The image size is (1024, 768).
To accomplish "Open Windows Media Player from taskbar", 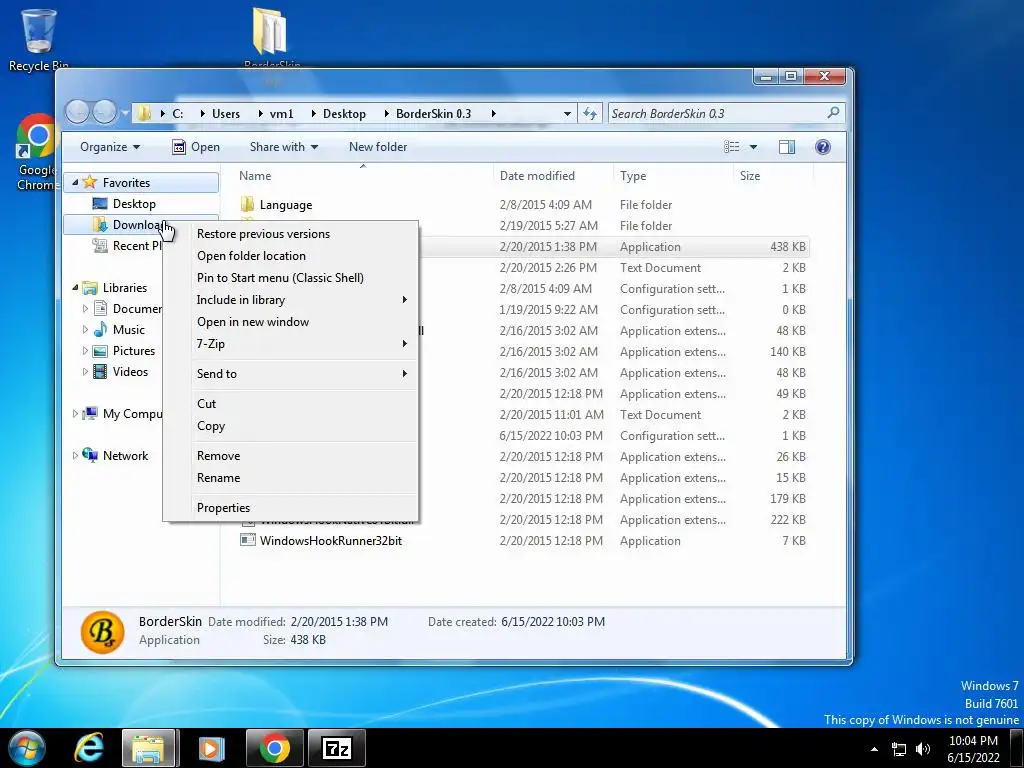I will [x=211, y=748].
